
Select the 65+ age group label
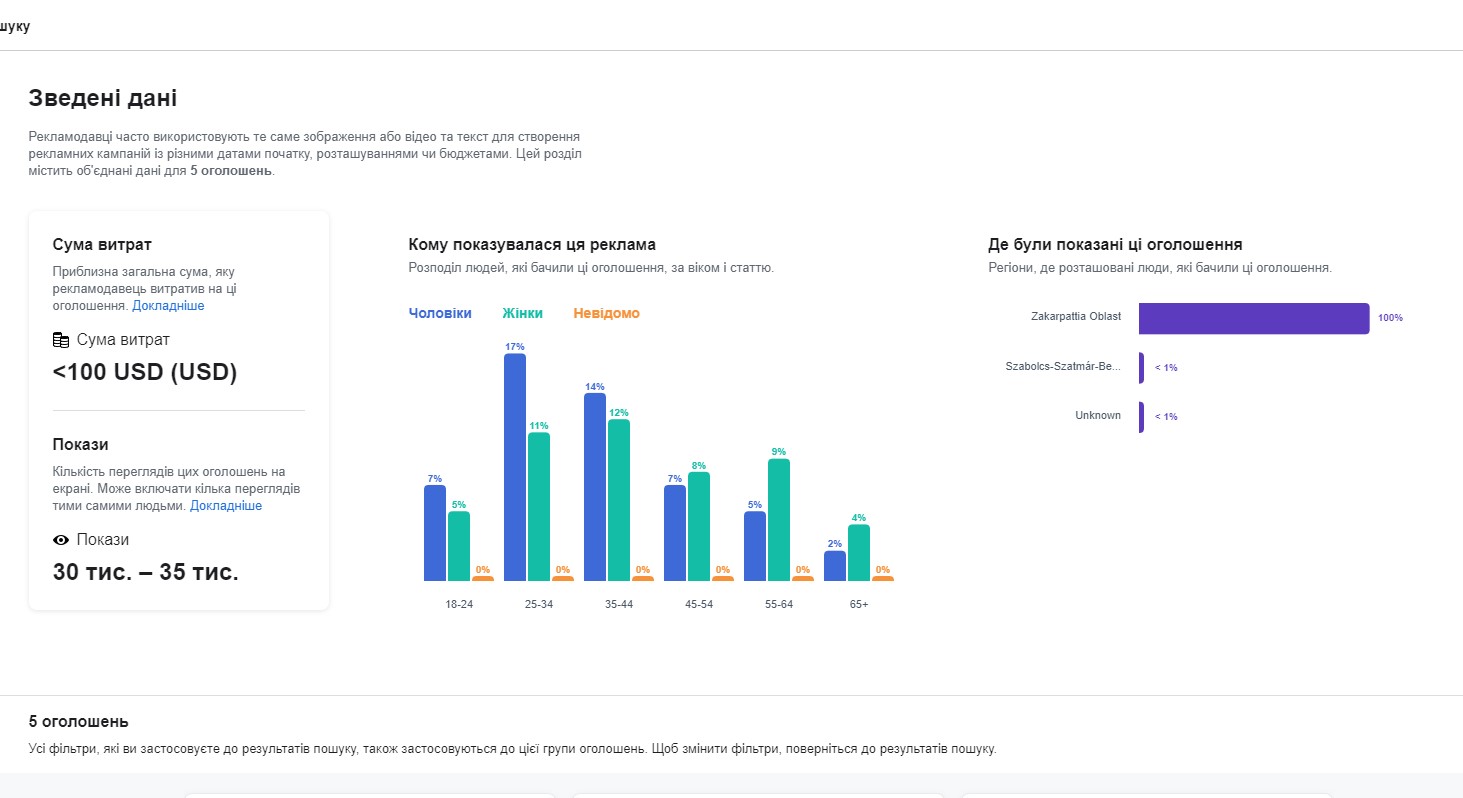(x=859, y=605)
